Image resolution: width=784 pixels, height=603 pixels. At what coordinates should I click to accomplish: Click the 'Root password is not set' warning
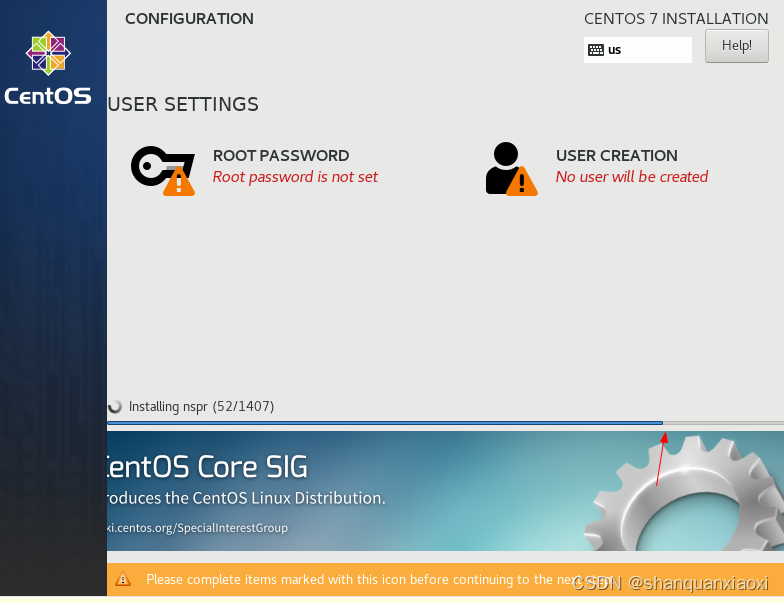point(295,177)
